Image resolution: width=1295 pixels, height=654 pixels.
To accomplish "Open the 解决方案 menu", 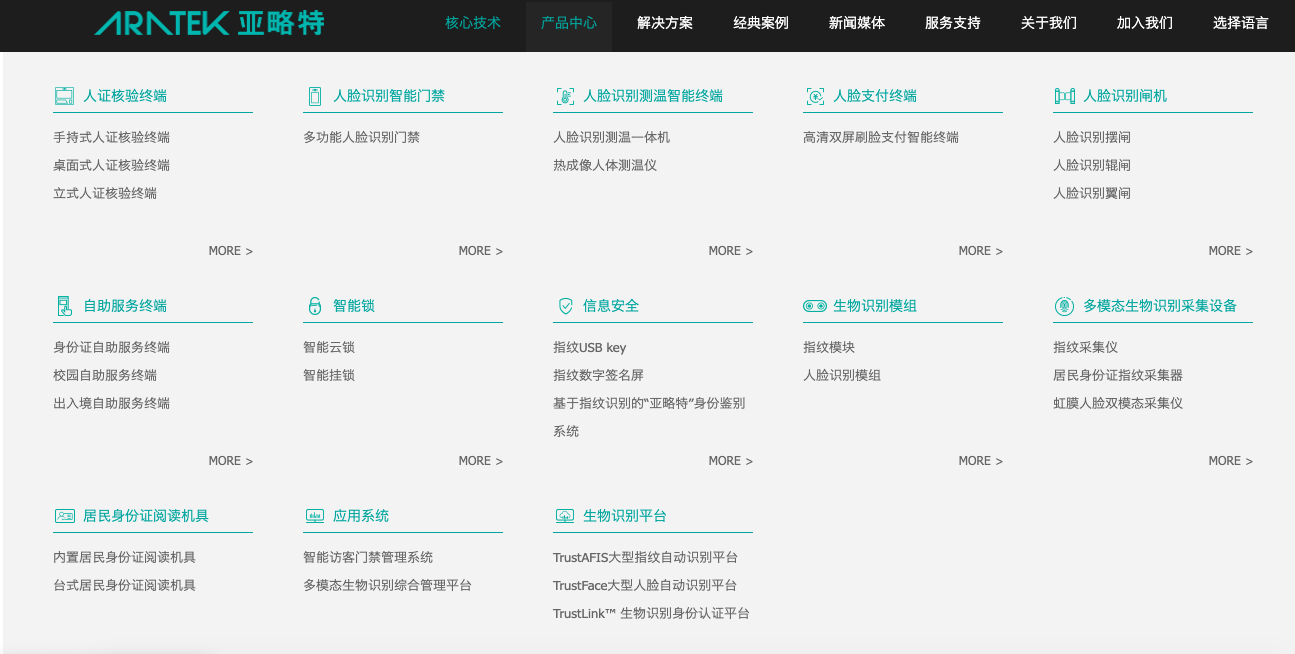I will [x=665, y=23].
